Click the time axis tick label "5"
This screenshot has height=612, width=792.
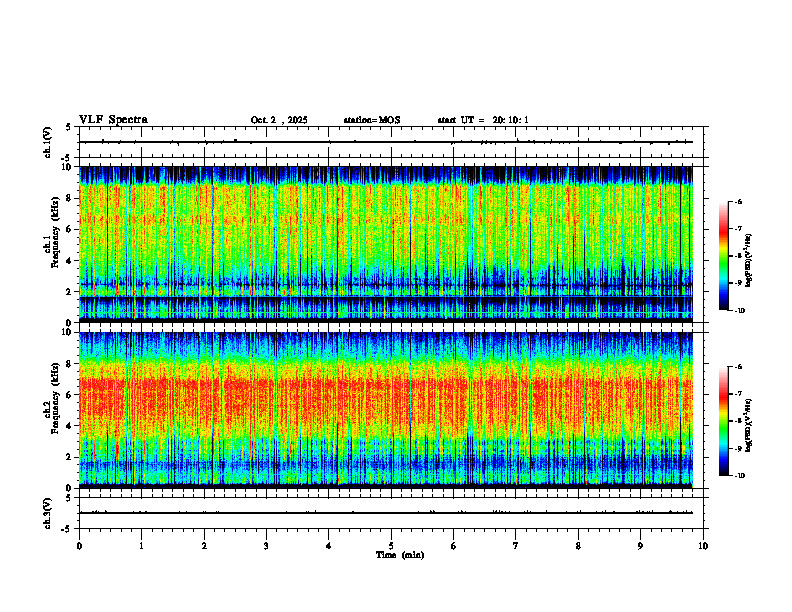tap(391, 546)
